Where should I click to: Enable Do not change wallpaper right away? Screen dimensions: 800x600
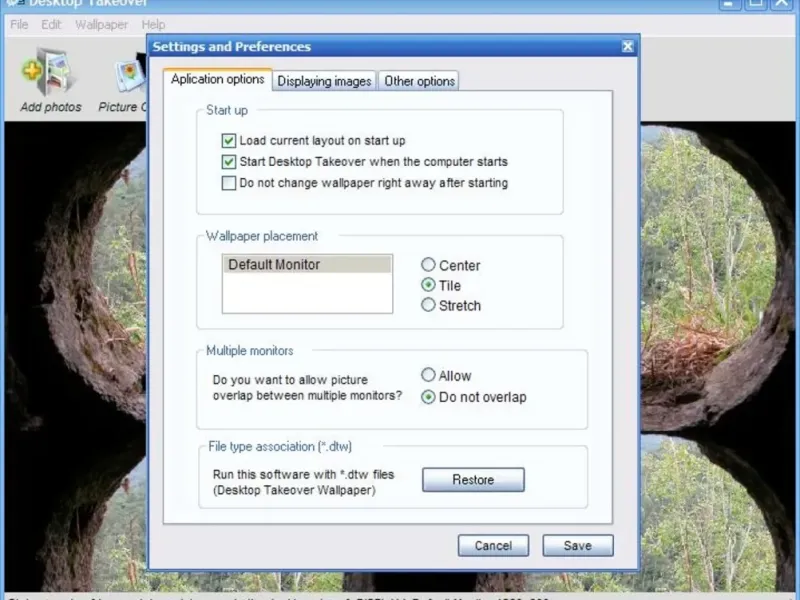pyautogui.click(x=229, y=183)
